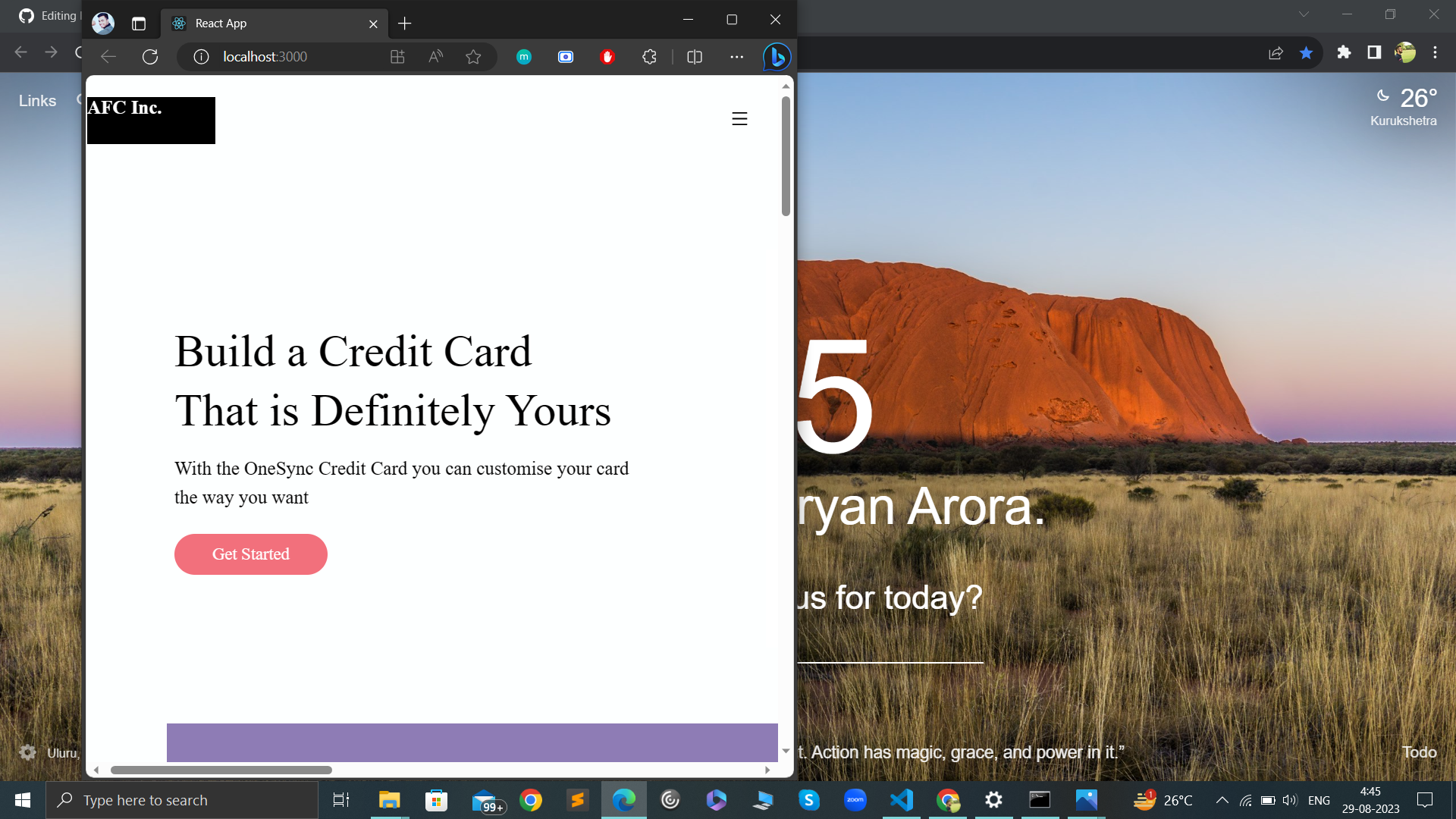Toggle Chrome side panel icon
The width and height of the screenshot is (1456, 819).
[1374, 52]
